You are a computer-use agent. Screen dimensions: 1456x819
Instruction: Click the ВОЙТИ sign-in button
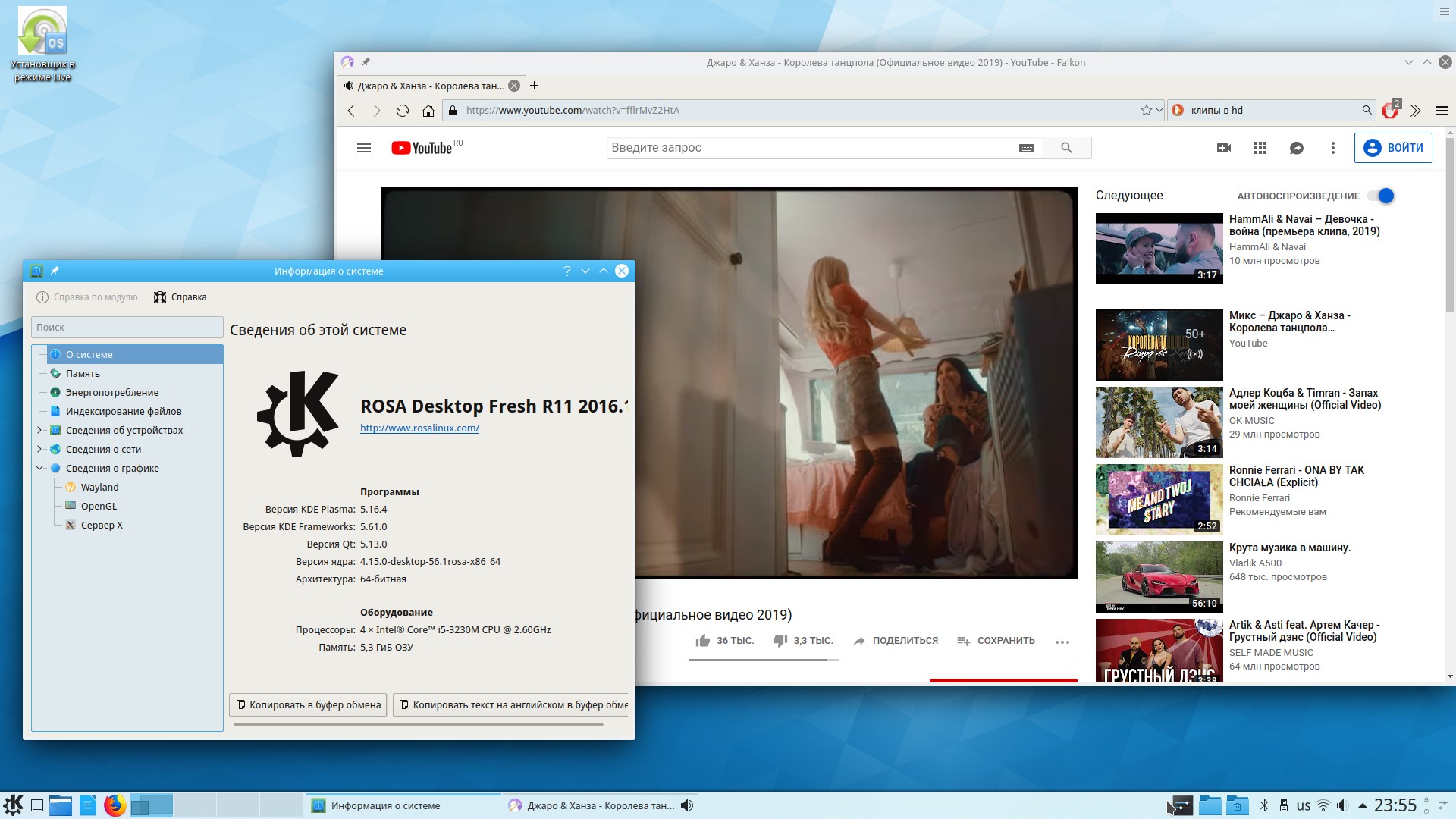[x=1393, y=148]
